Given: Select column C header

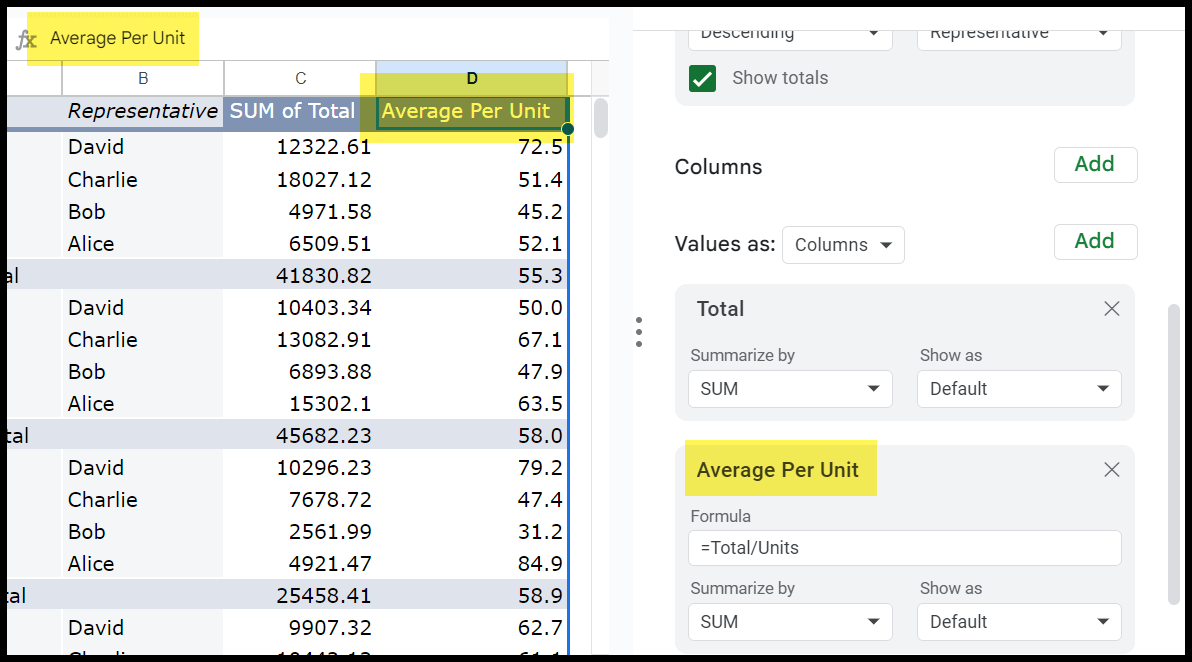Looking at the screenshot, I should 300,78.
